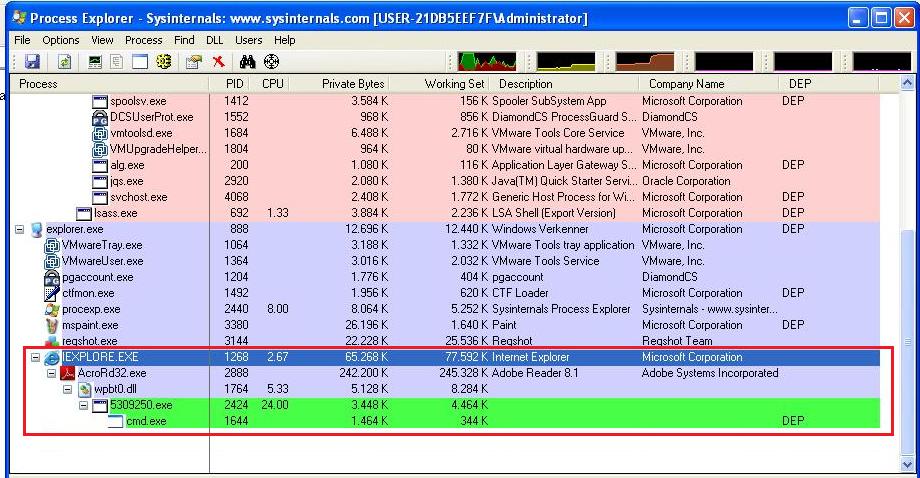Open the process Properties toolbar icon
Viewport: 920px width, 478px height.
pyautogui.click(x=194, y=62)
